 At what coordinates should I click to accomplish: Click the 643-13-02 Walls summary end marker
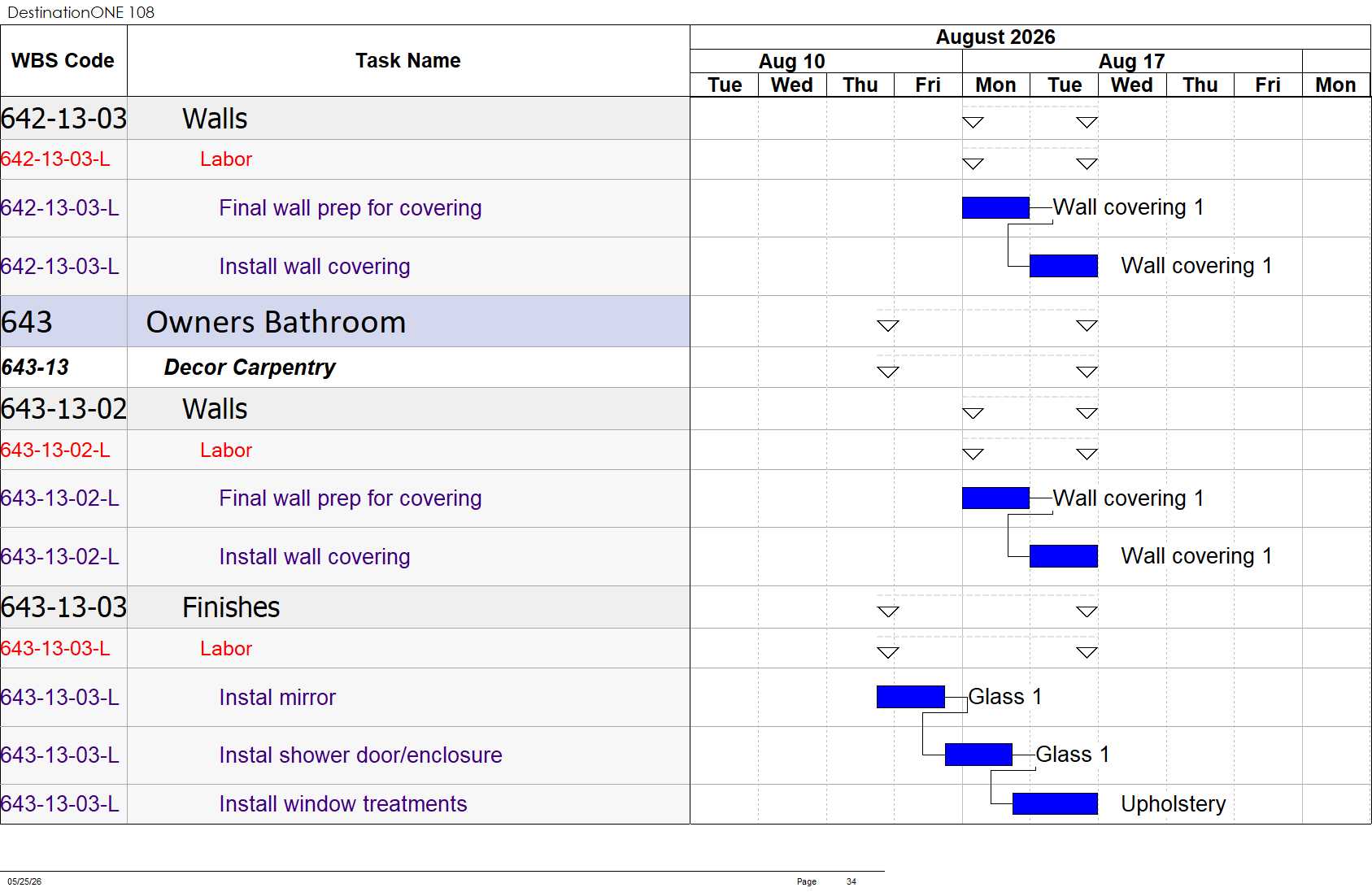pos(1087,414)
